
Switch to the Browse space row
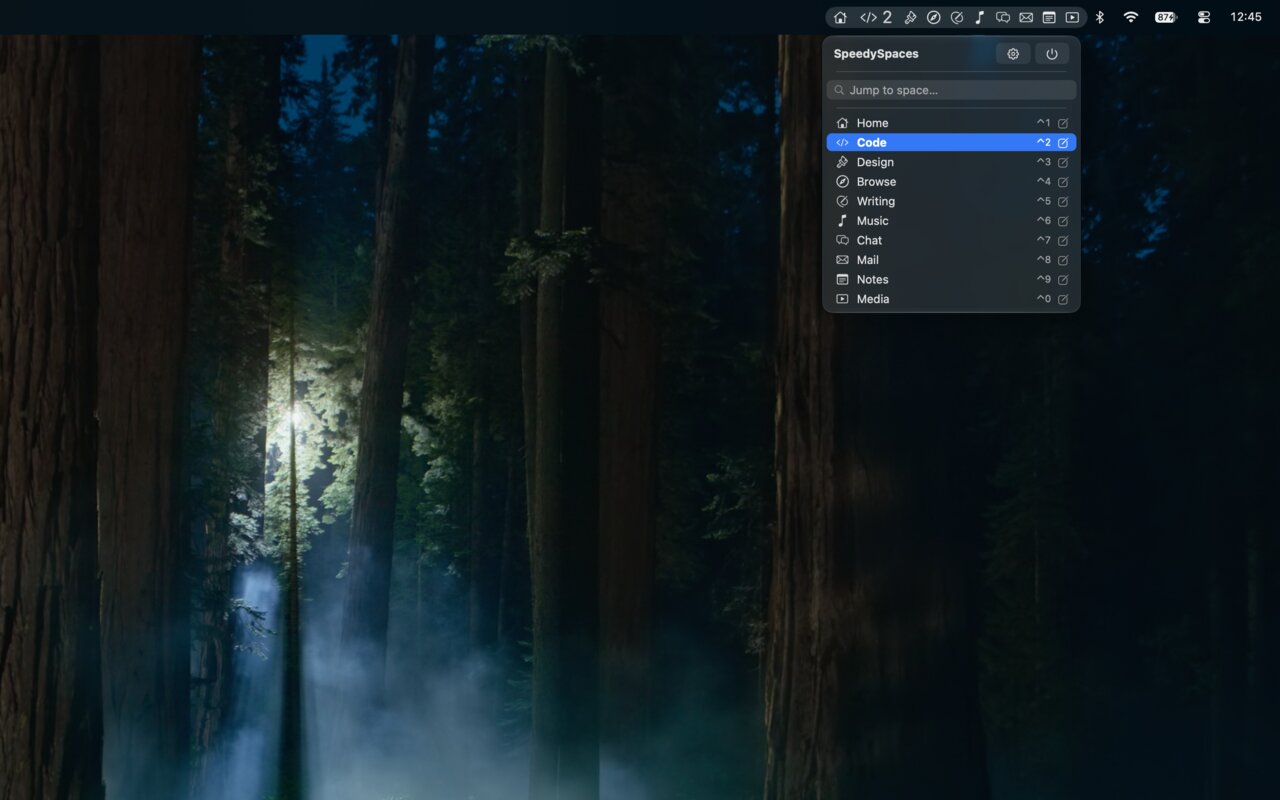coord(952,182)
